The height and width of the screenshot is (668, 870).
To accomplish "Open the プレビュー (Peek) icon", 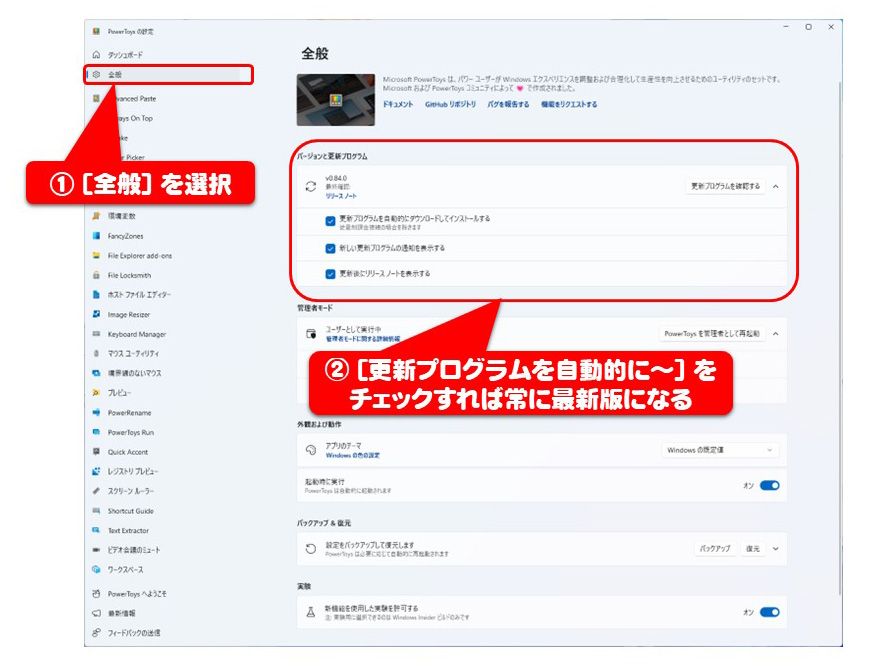I will pyautogui.click(x=97, y=392).
